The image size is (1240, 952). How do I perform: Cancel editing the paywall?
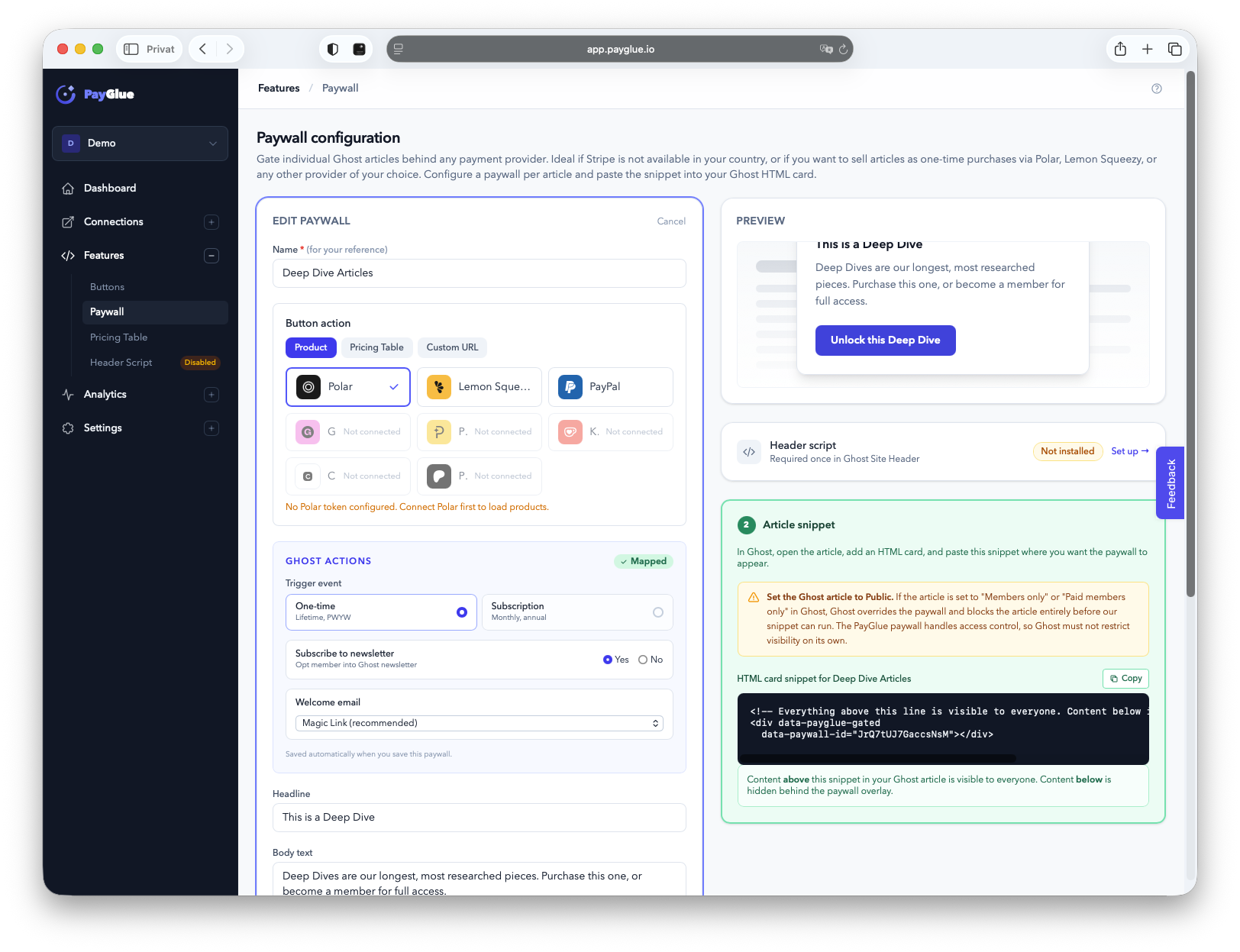tap(671, 221)
